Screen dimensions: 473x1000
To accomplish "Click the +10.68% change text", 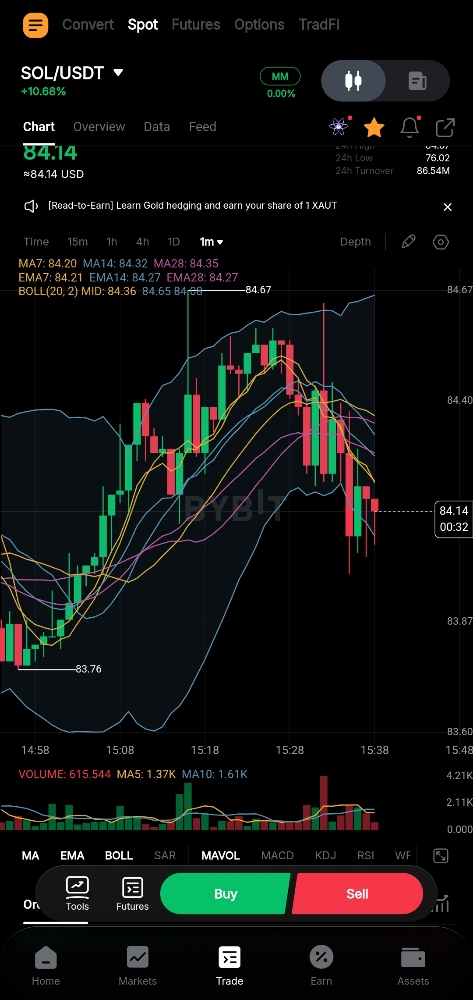I will click(x=43, y=91).
